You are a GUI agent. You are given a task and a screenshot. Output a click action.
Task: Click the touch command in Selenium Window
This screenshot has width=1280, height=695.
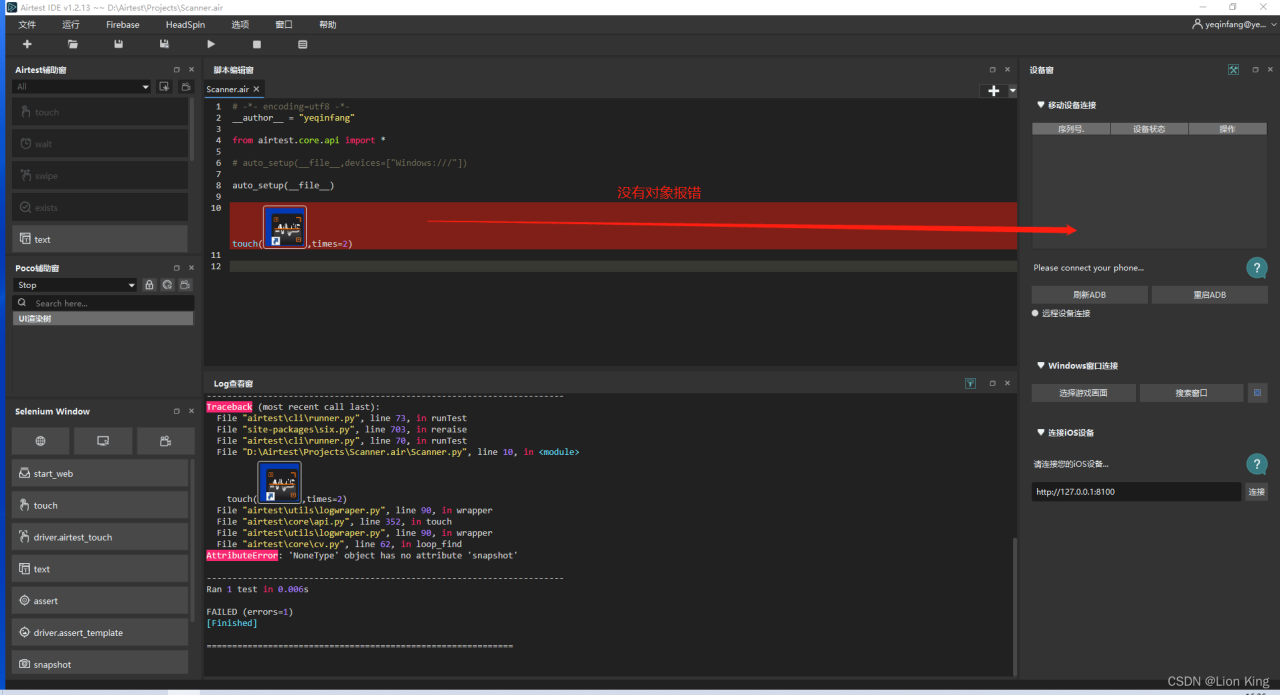tap(100, 505)
